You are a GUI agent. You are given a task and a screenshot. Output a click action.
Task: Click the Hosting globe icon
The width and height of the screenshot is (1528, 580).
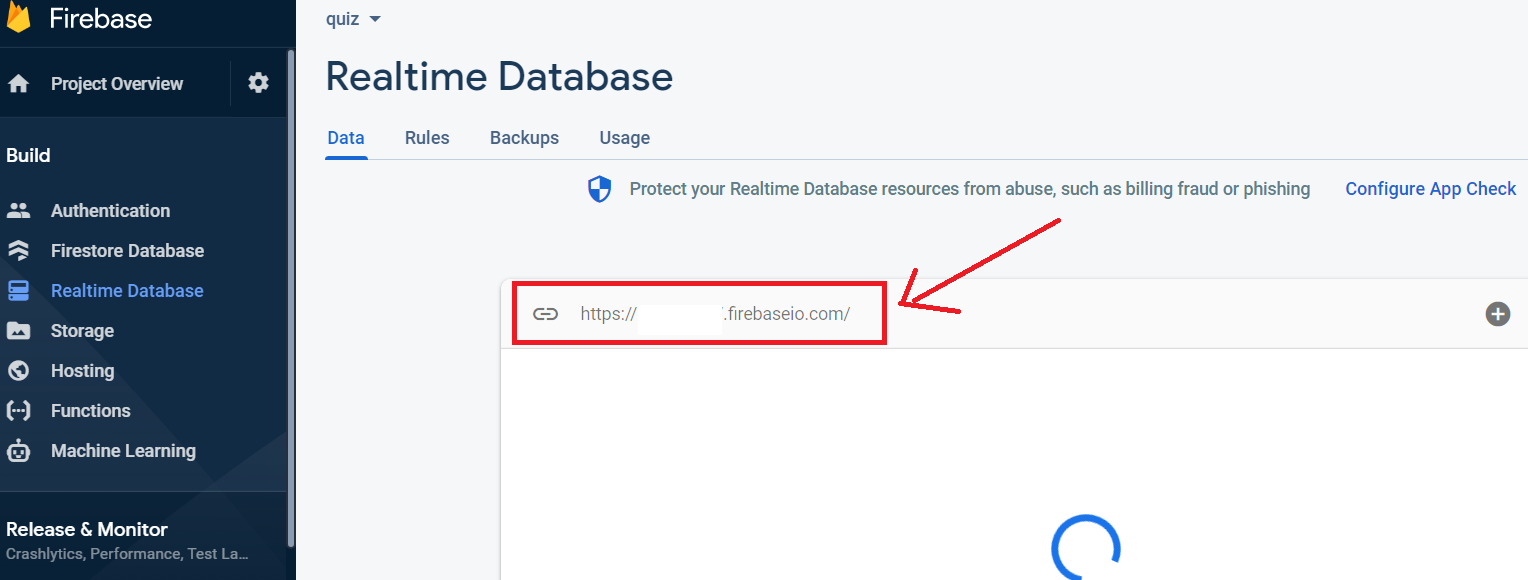point(18,371)
